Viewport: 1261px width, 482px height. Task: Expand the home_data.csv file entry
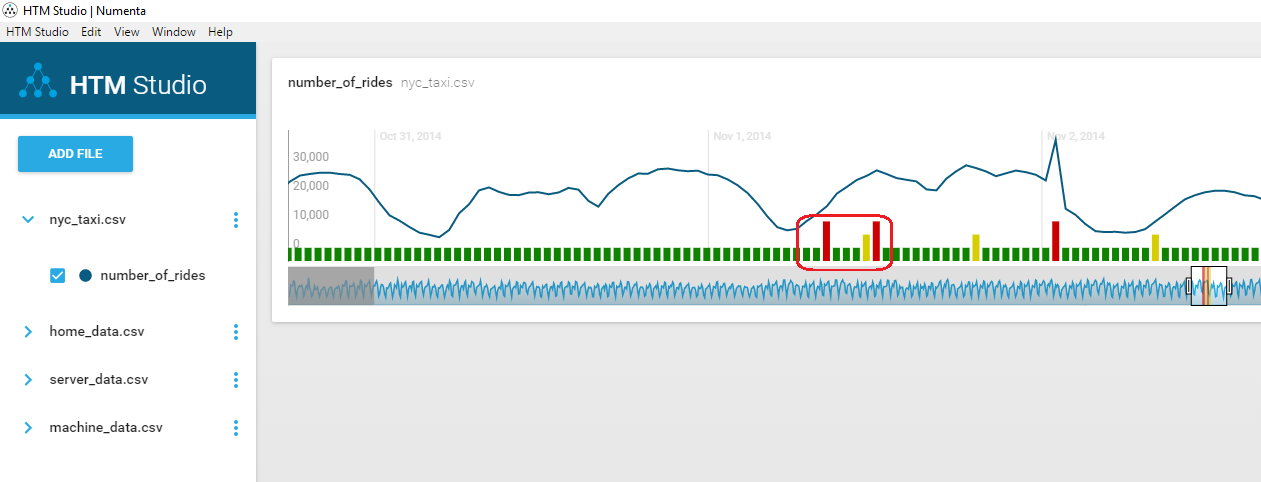coord(28,331)
